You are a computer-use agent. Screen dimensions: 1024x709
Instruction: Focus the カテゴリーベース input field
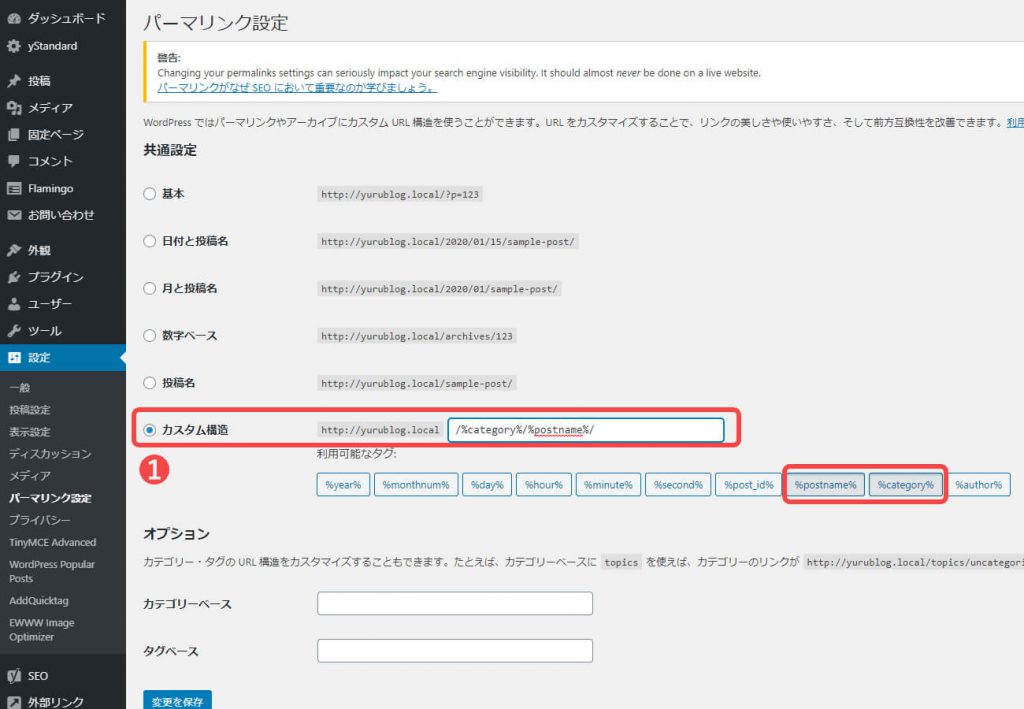(x=455, y=604)
